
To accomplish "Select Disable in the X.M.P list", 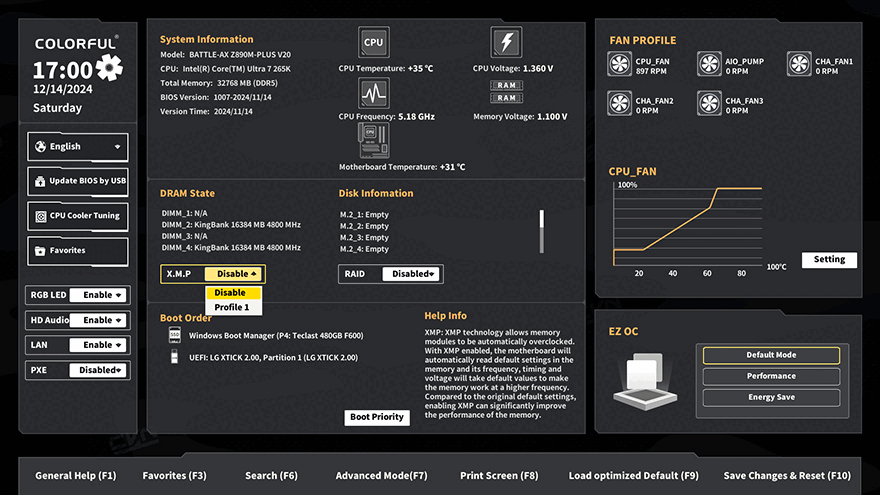I will pos(233,293).
